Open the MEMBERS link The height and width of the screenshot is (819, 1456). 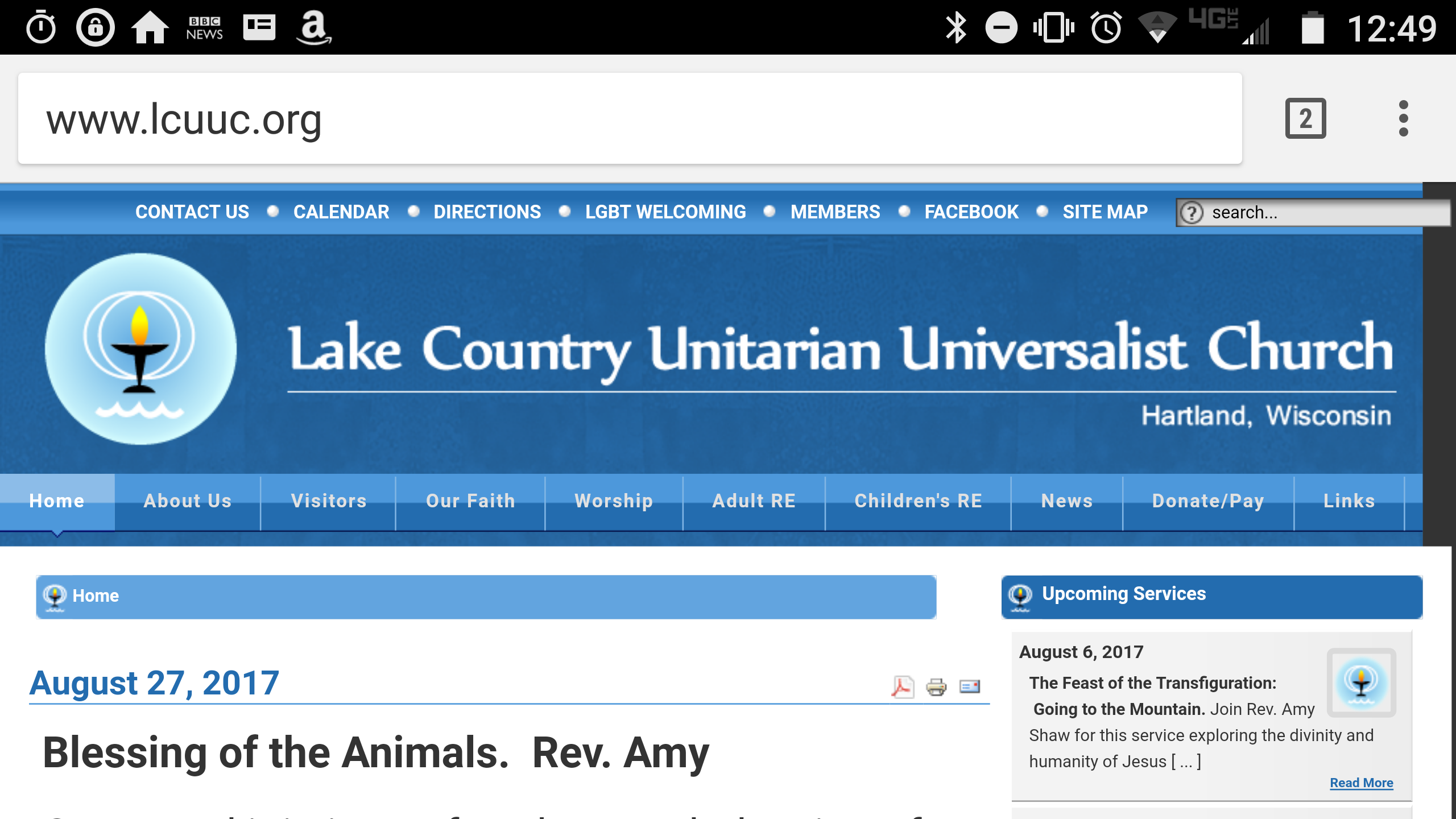tap(835, 212)
